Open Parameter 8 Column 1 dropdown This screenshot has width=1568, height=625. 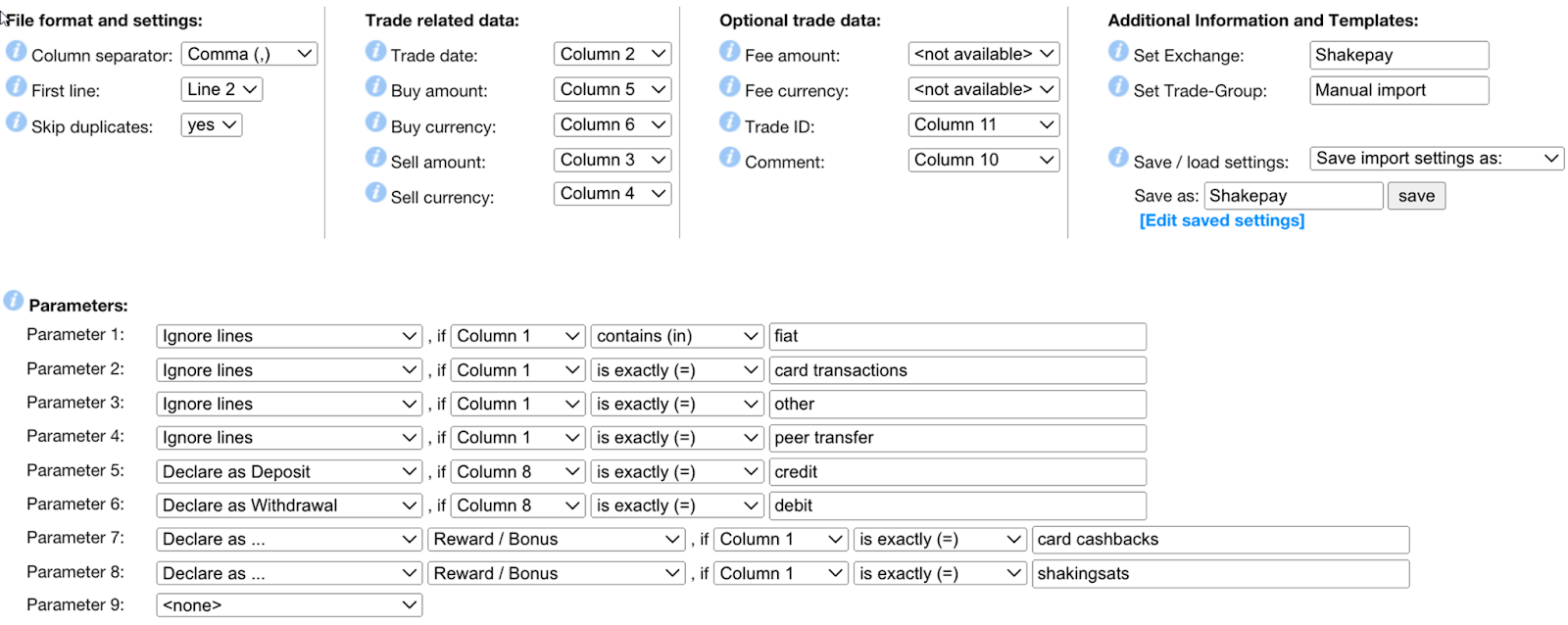coord(781,574)
